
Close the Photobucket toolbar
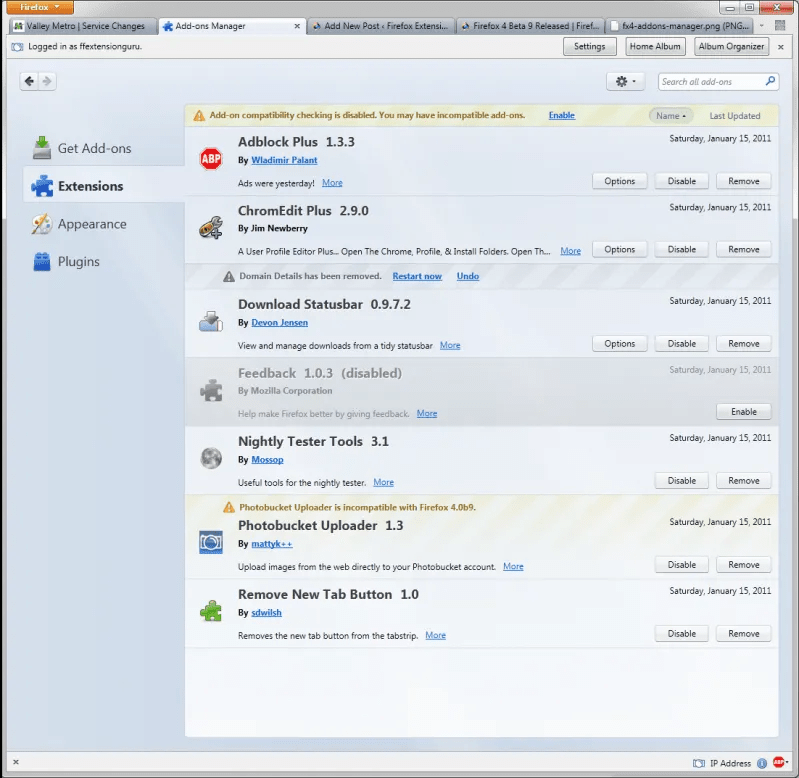[781, 47]
